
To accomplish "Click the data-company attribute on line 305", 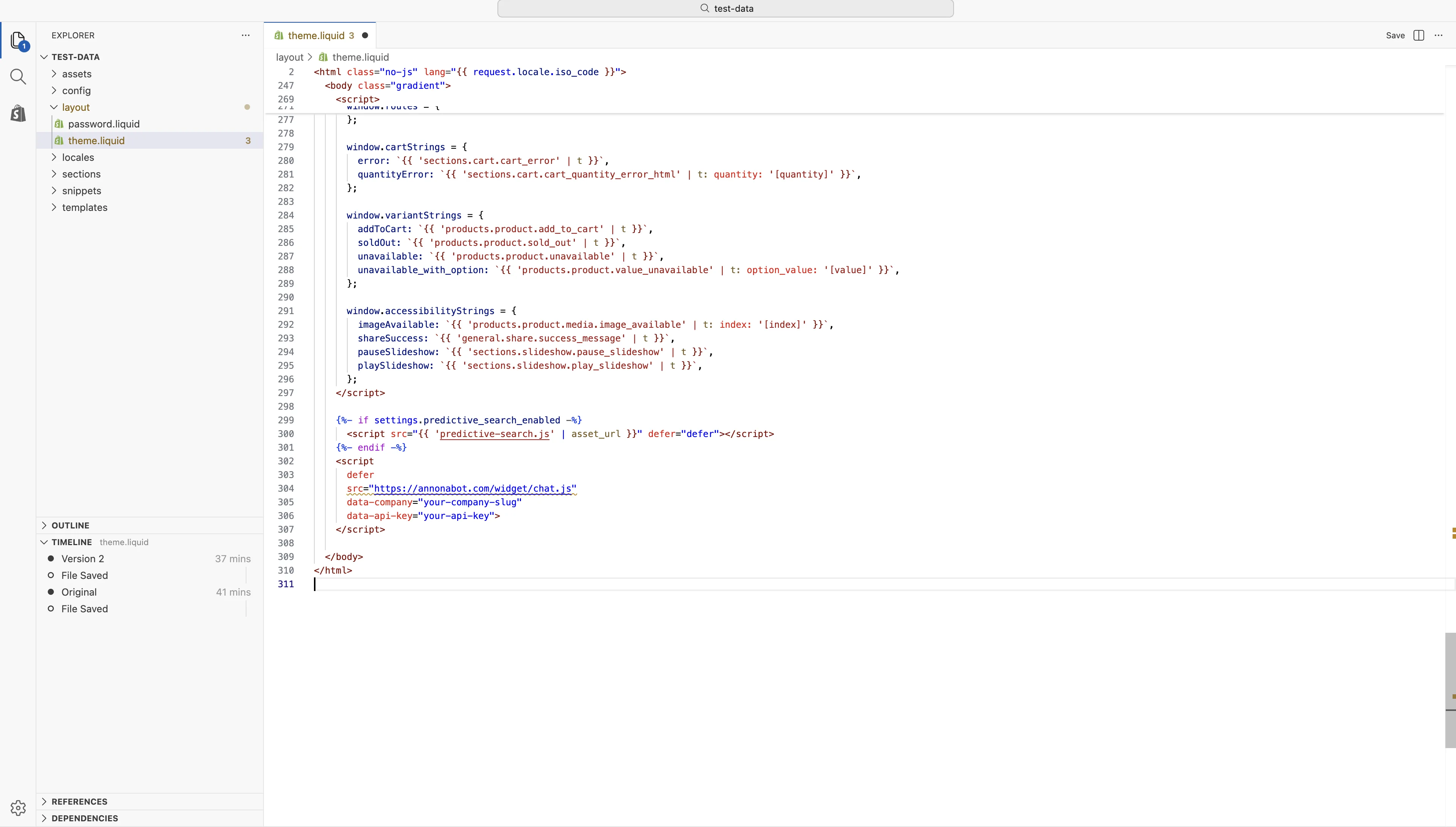I will pos(380,502).
